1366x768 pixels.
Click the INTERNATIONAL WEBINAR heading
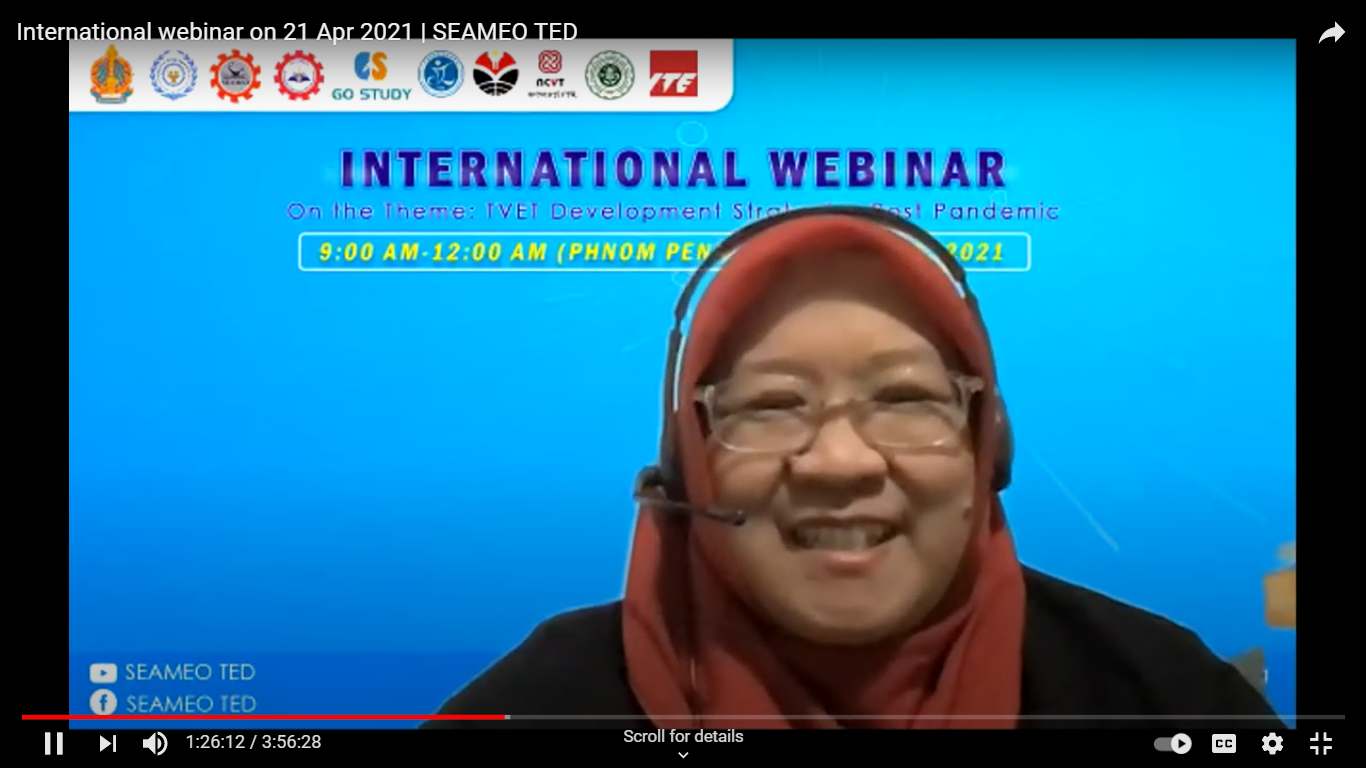click(673, 169)
